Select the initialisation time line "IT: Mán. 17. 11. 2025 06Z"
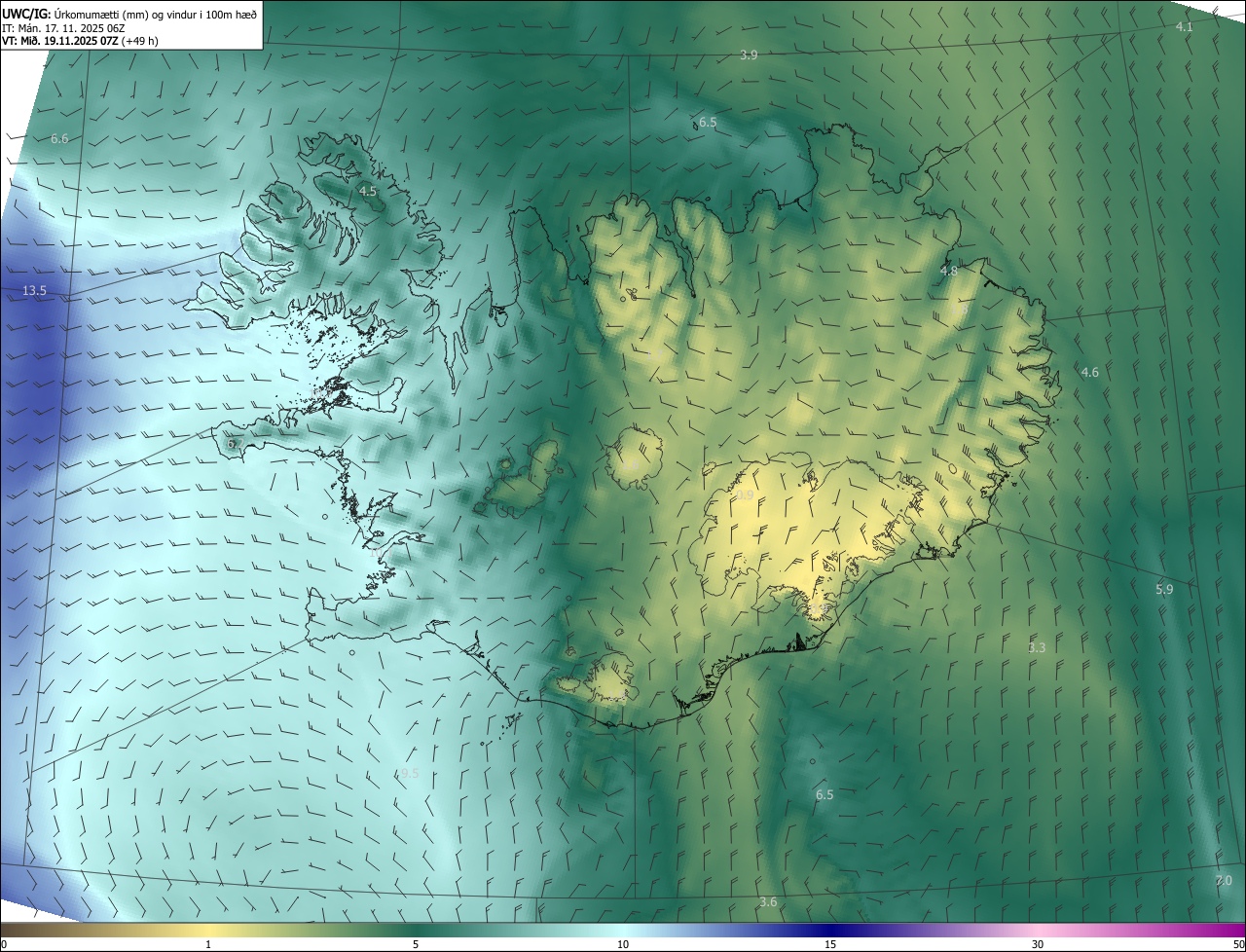The image size is (1246, 952). click(x=64, y=28)
